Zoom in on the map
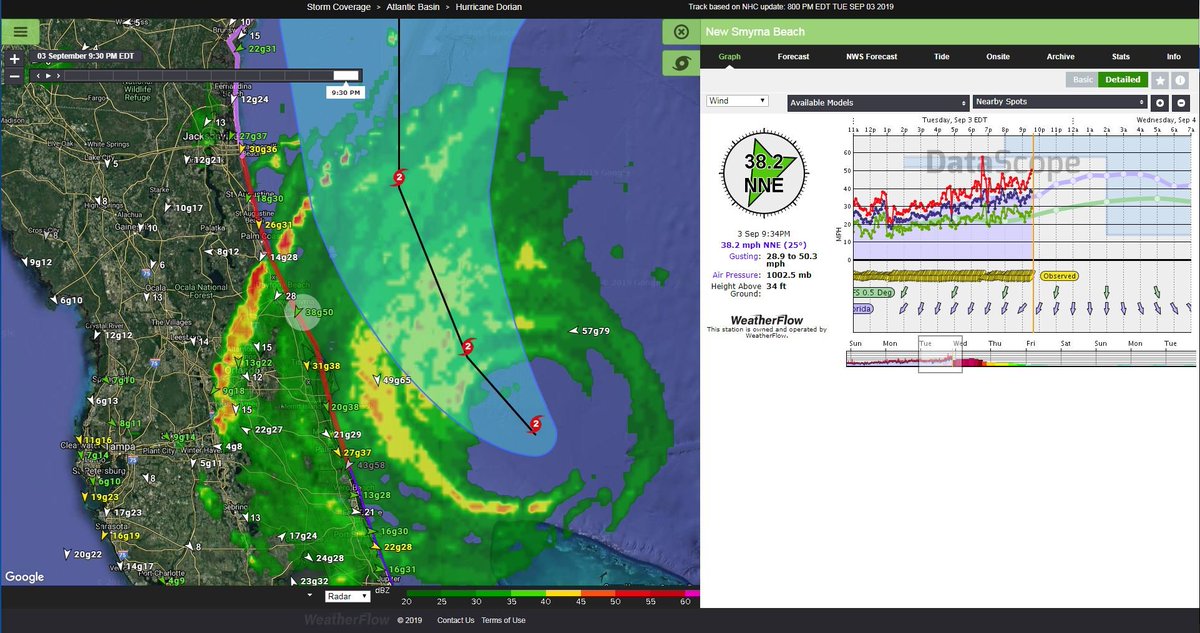Viewport: 1200px width, 633px height. [x=14, y=59]
